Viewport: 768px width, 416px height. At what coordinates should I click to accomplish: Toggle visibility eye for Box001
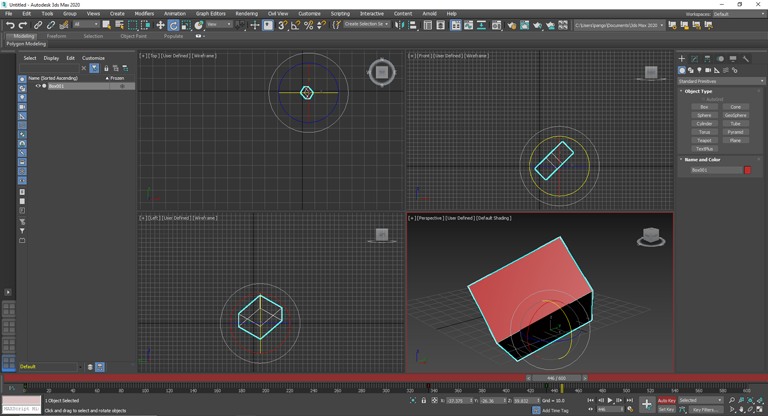click(38, 86)
